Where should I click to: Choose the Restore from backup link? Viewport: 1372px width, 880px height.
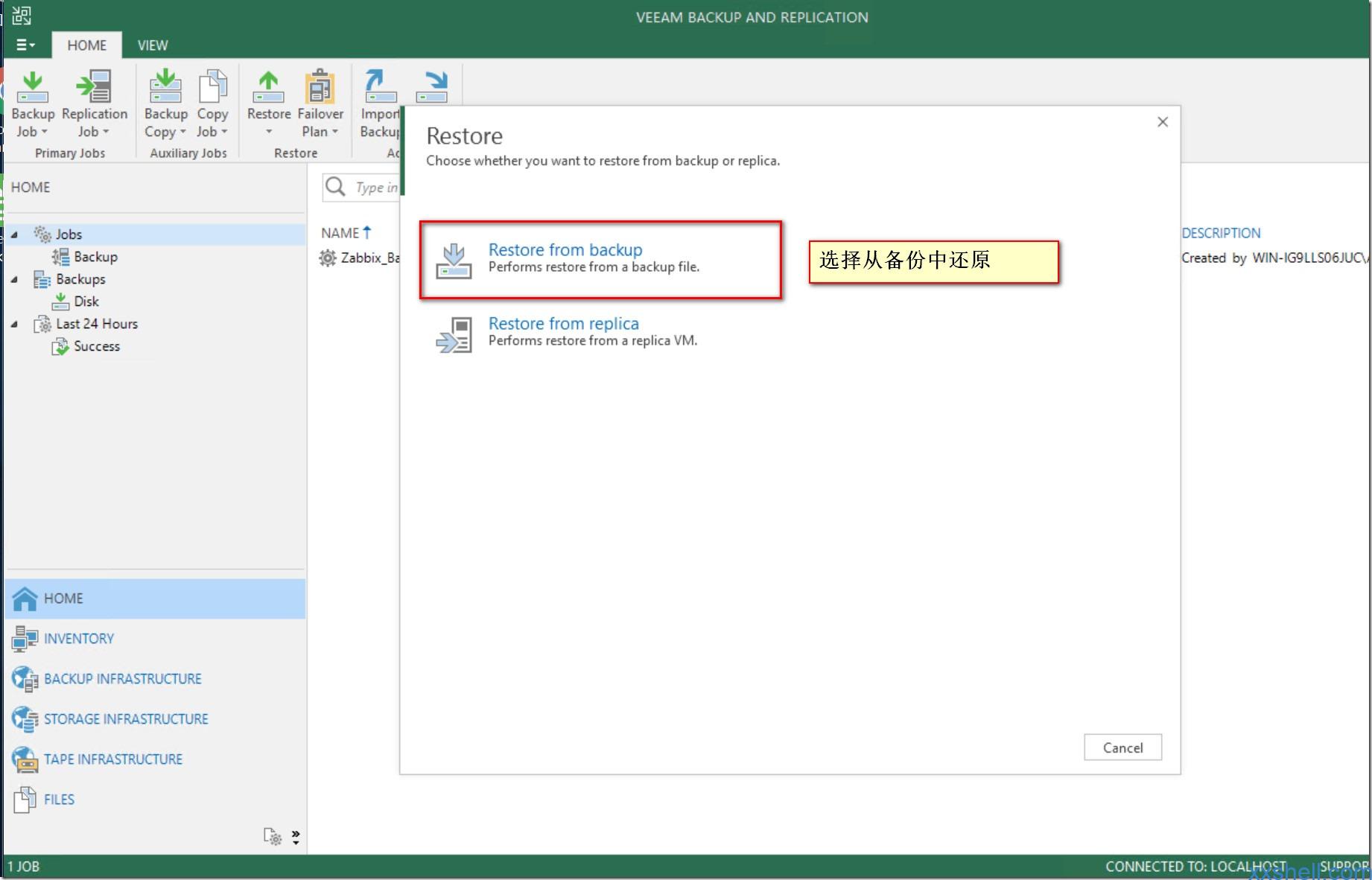click(x=565, y=249)
